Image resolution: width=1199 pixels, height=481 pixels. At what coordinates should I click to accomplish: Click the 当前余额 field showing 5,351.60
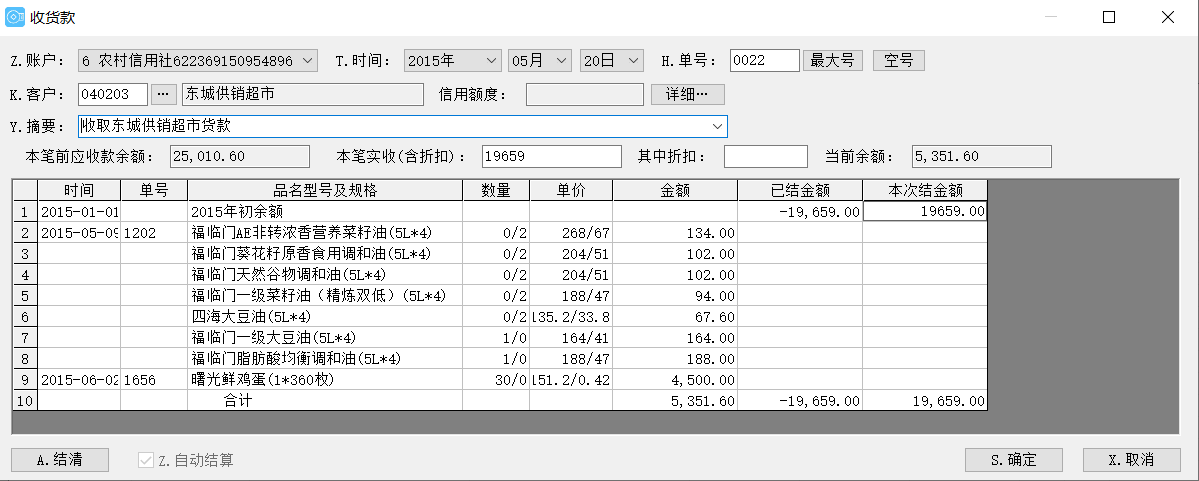[x=982, y=157]
